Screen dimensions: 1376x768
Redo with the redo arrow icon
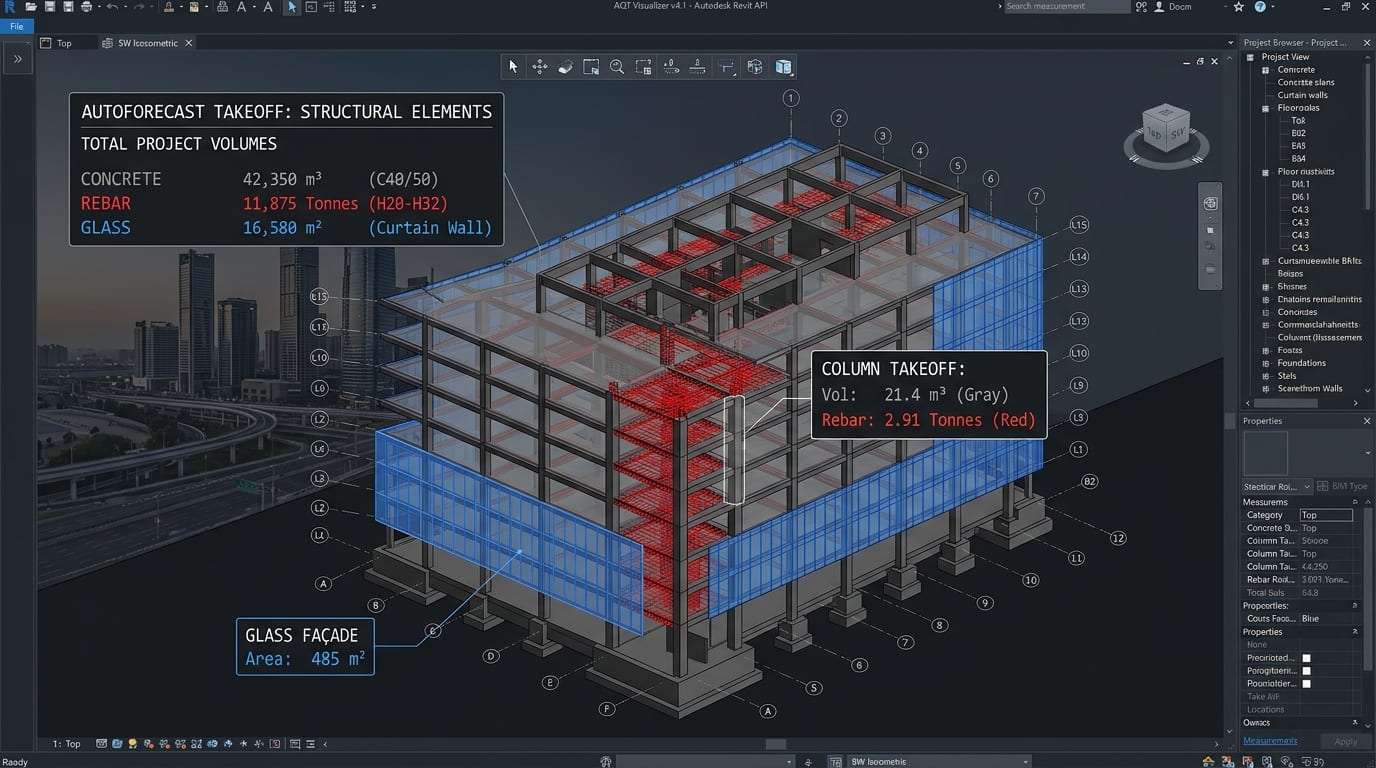pyautogui.click(x=138, y=7)
